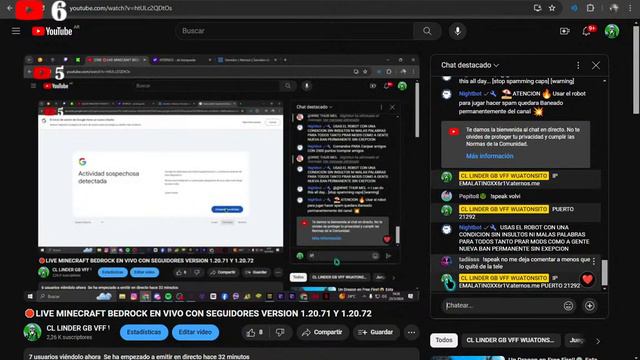Click the magnifier search button

427,31
